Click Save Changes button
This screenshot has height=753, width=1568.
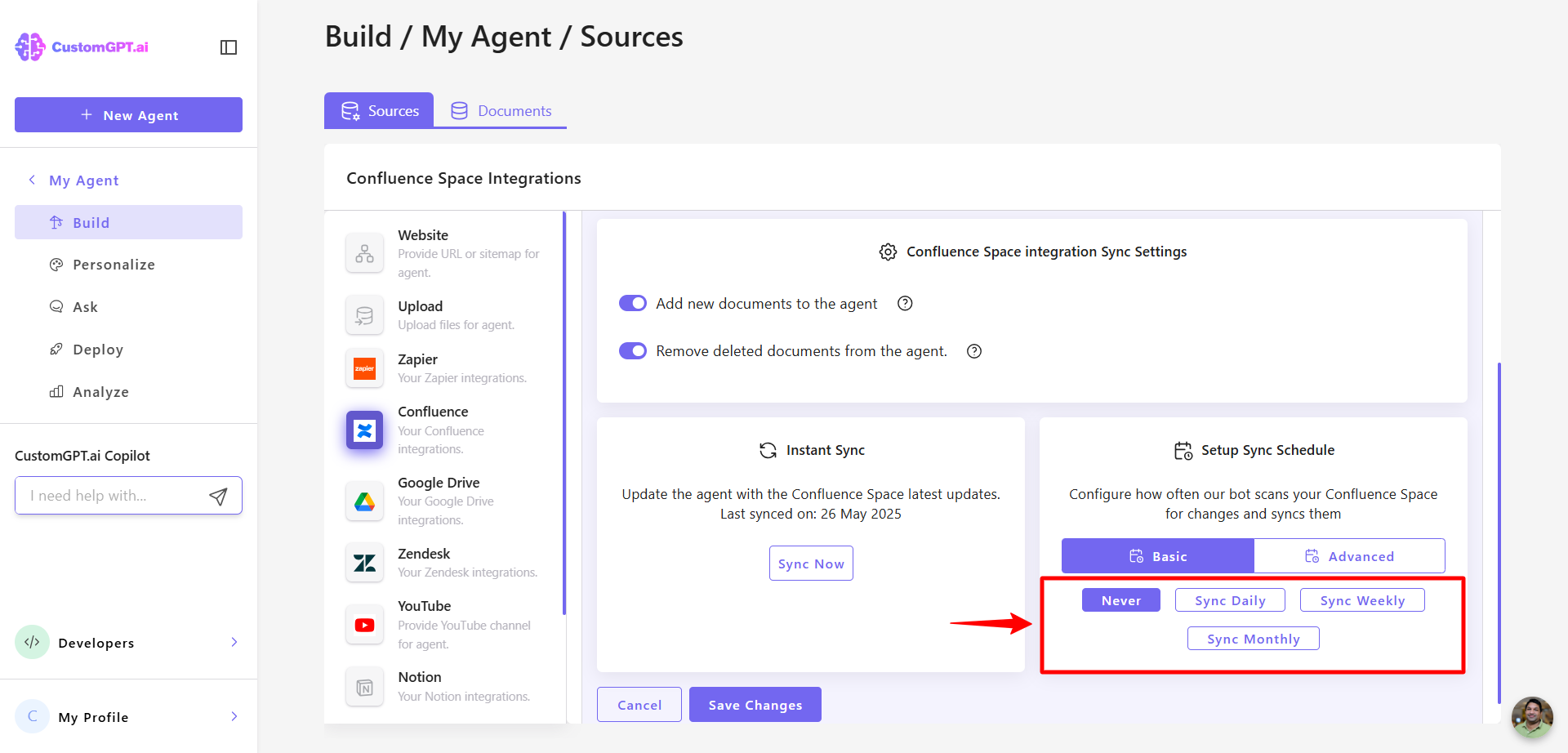click(x=755, y=705)
